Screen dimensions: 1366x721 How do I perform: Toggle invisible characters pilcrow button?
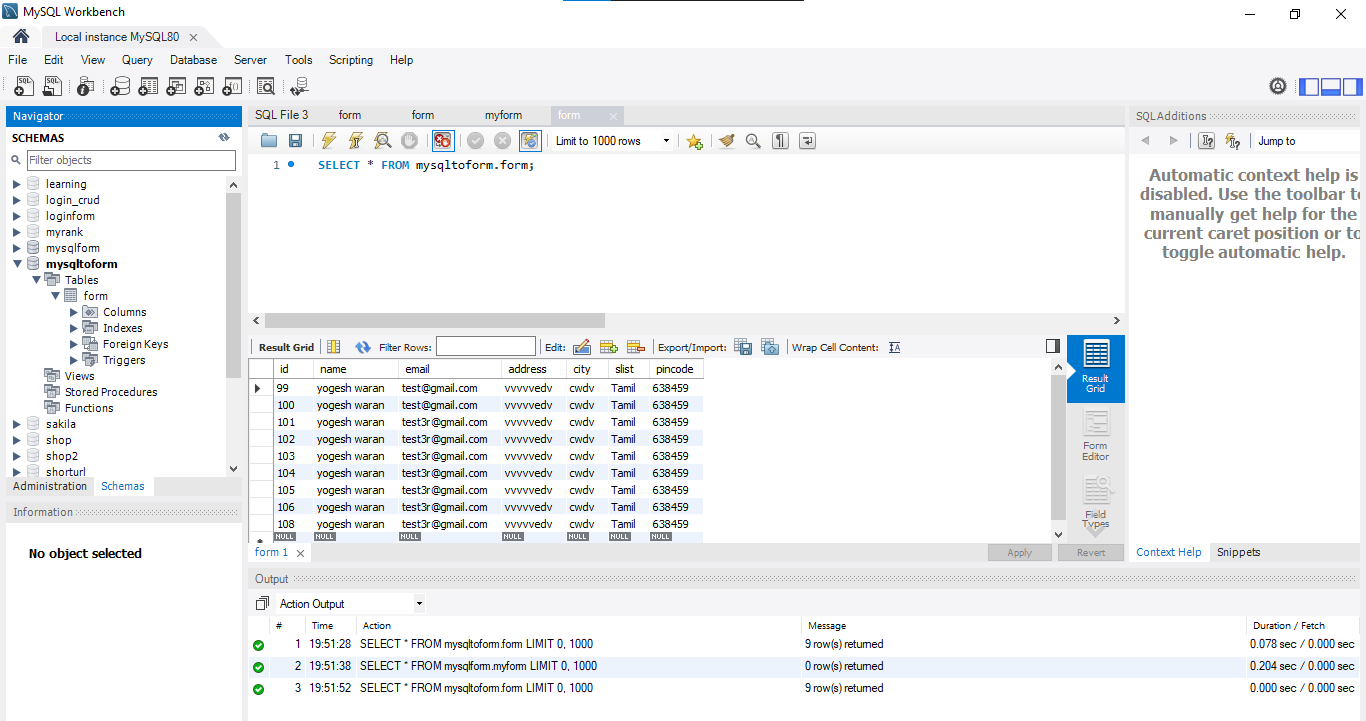pyautogui.click(x=780, y=141)
